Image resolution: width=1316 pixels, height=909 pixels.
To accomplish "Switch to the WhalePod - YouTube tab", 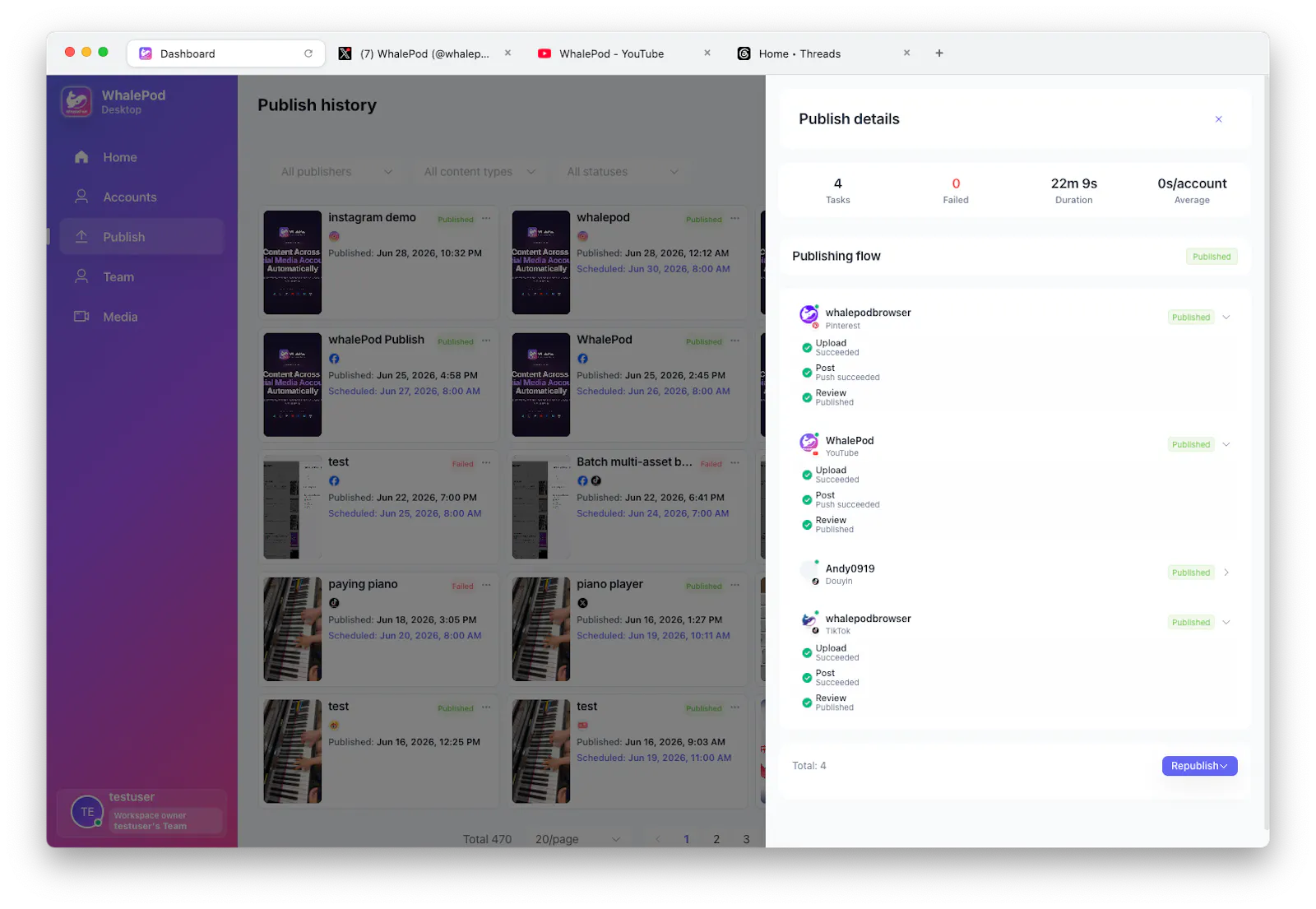I will tap(612, 53).
